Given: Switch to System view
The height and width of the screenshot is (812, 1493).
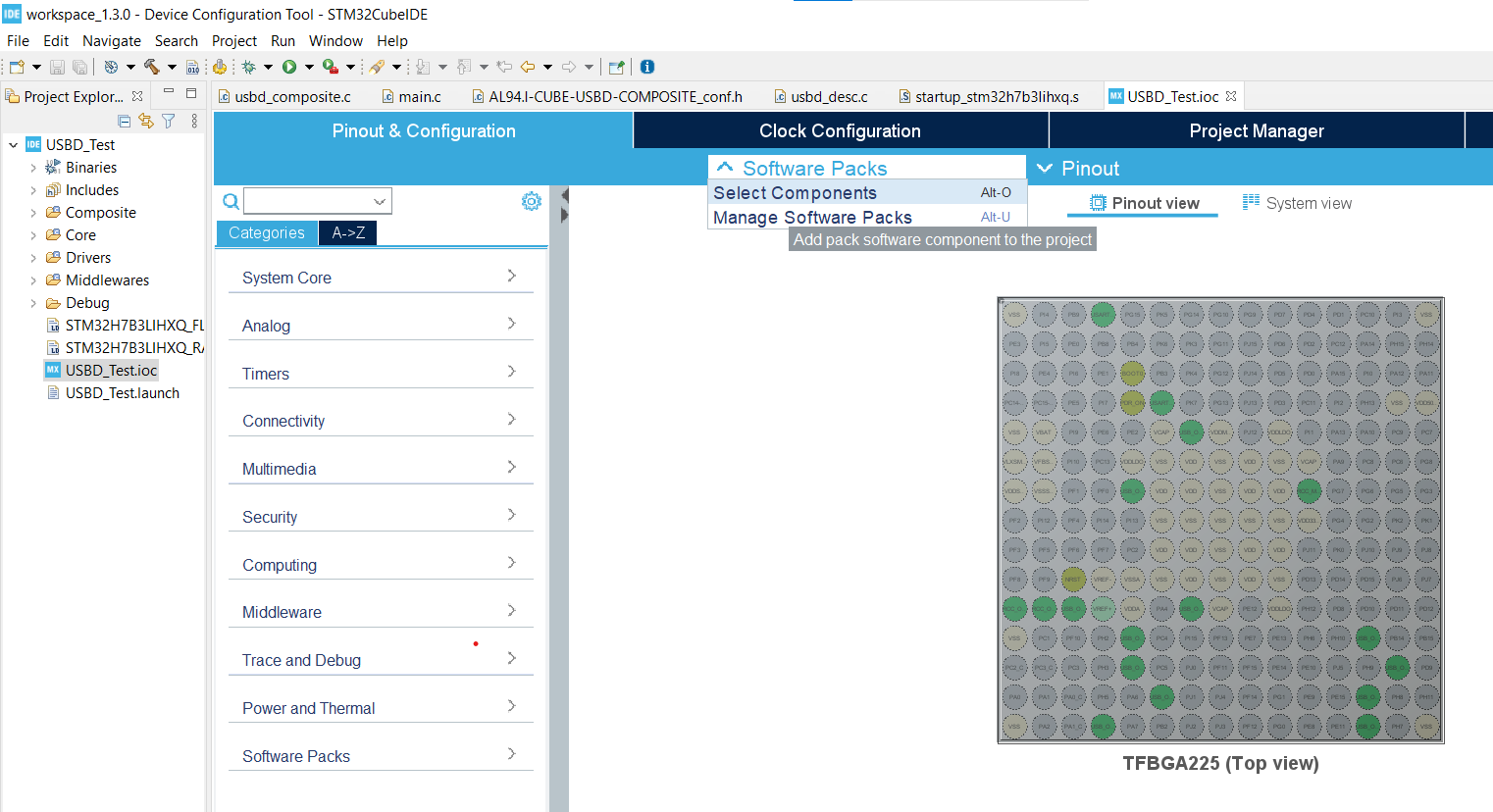Looking at the screenshot, I should pos(1297,203).
